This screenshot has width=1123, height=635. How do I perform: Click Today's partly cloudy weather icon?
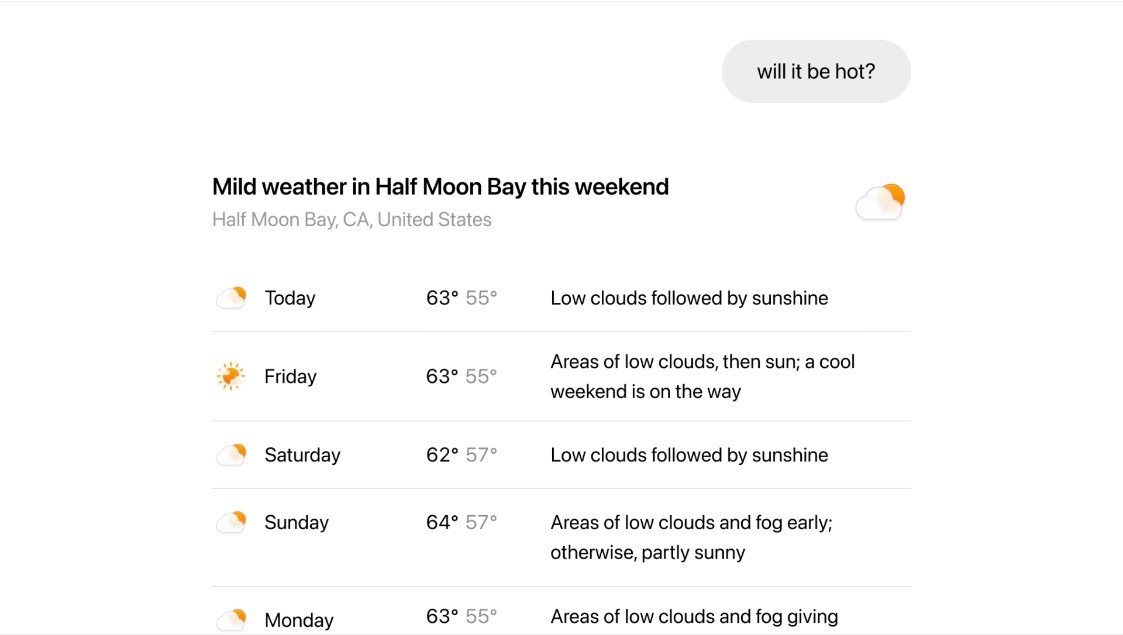(231, 298)
